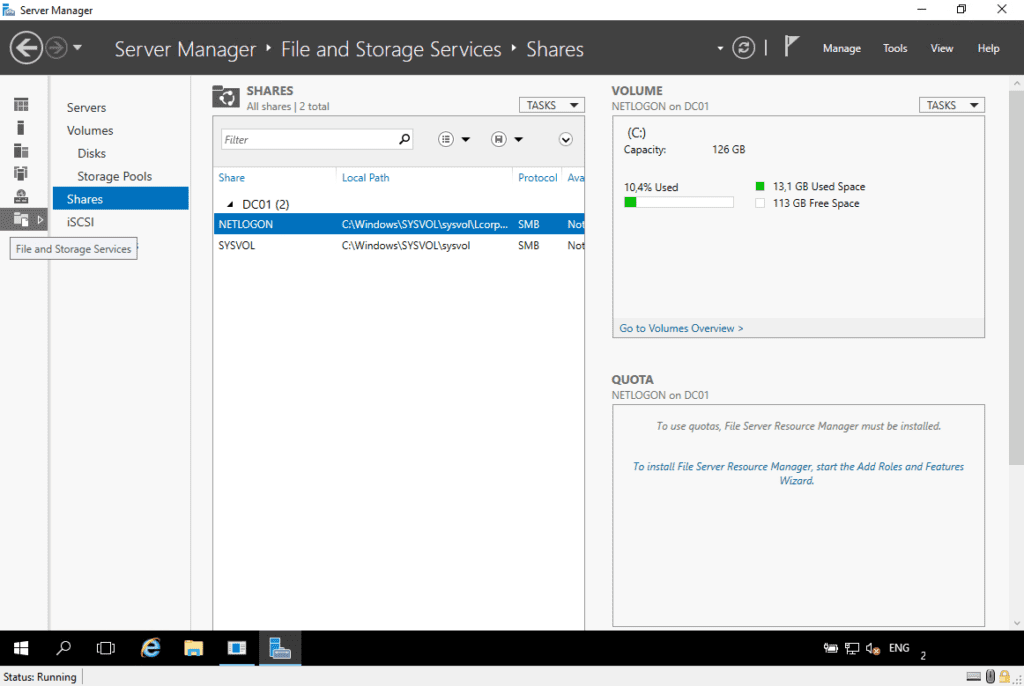Click the muted volume tray icon
The image size is (1024, 686).
pos(872,648)
